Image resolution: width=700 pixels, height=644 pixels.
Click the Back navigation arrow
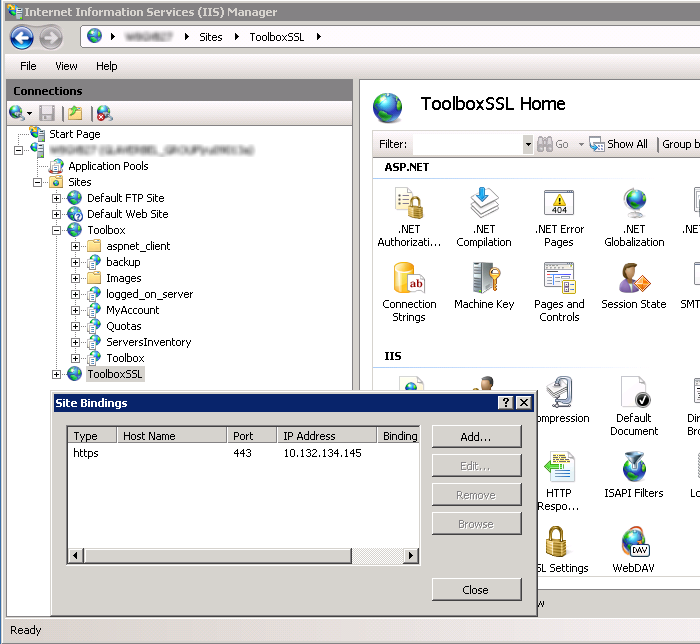(22, 38)
